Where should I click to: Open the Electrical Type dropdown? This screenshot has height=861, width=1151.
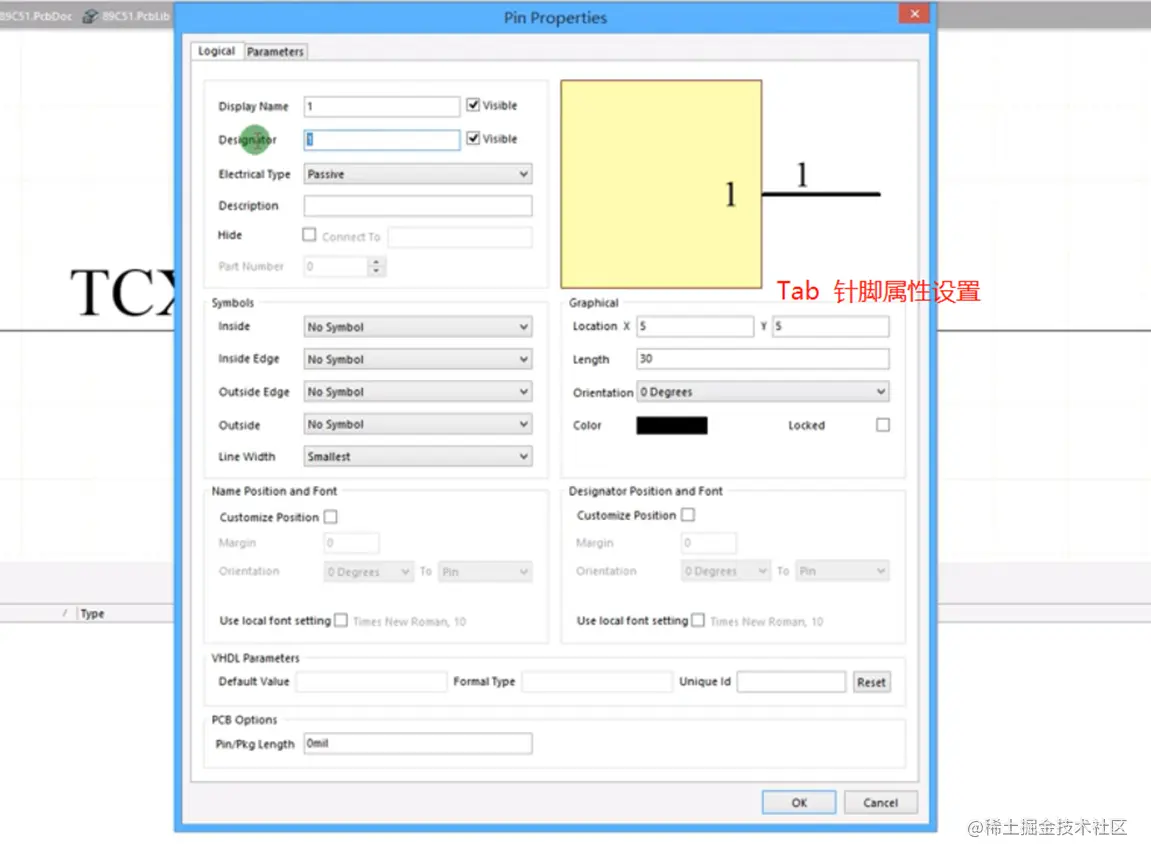[418, 174]
